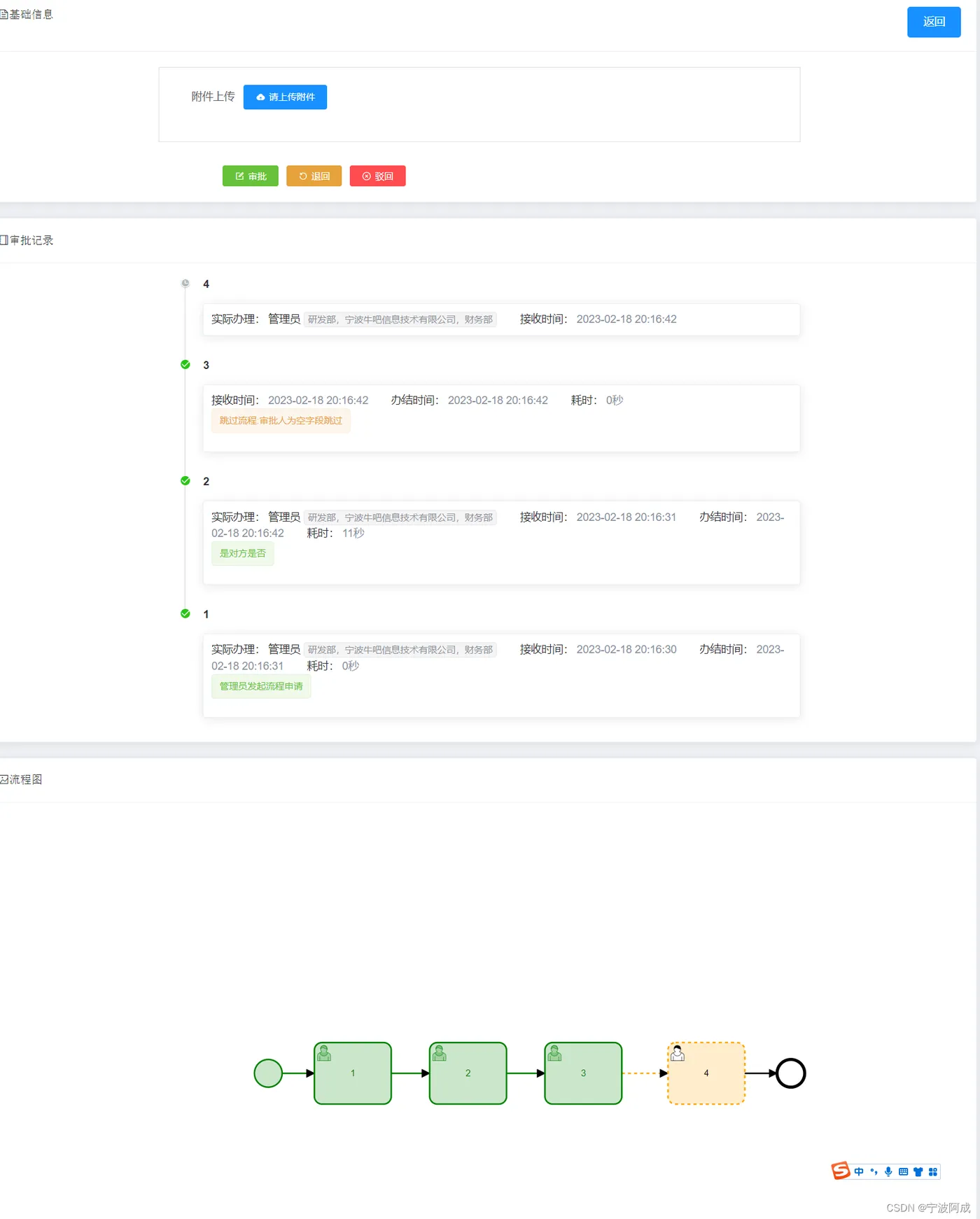The image size is (980, 1219).
Task: Click the orange 退回 return button
Action: tap(314, 176)
